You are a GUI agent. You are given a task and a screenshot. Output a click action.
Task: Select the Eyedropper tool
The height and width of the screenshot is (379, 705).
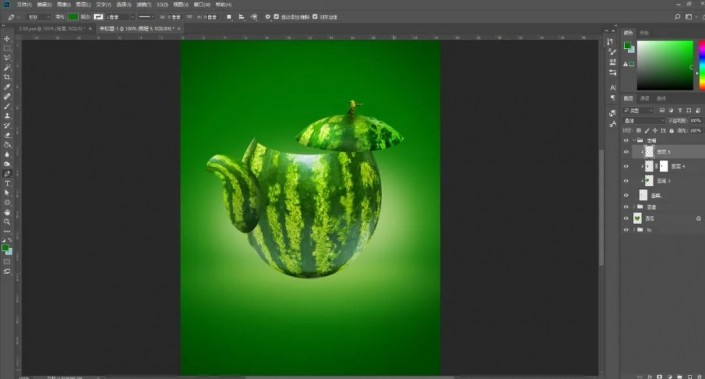pos(7,87)
